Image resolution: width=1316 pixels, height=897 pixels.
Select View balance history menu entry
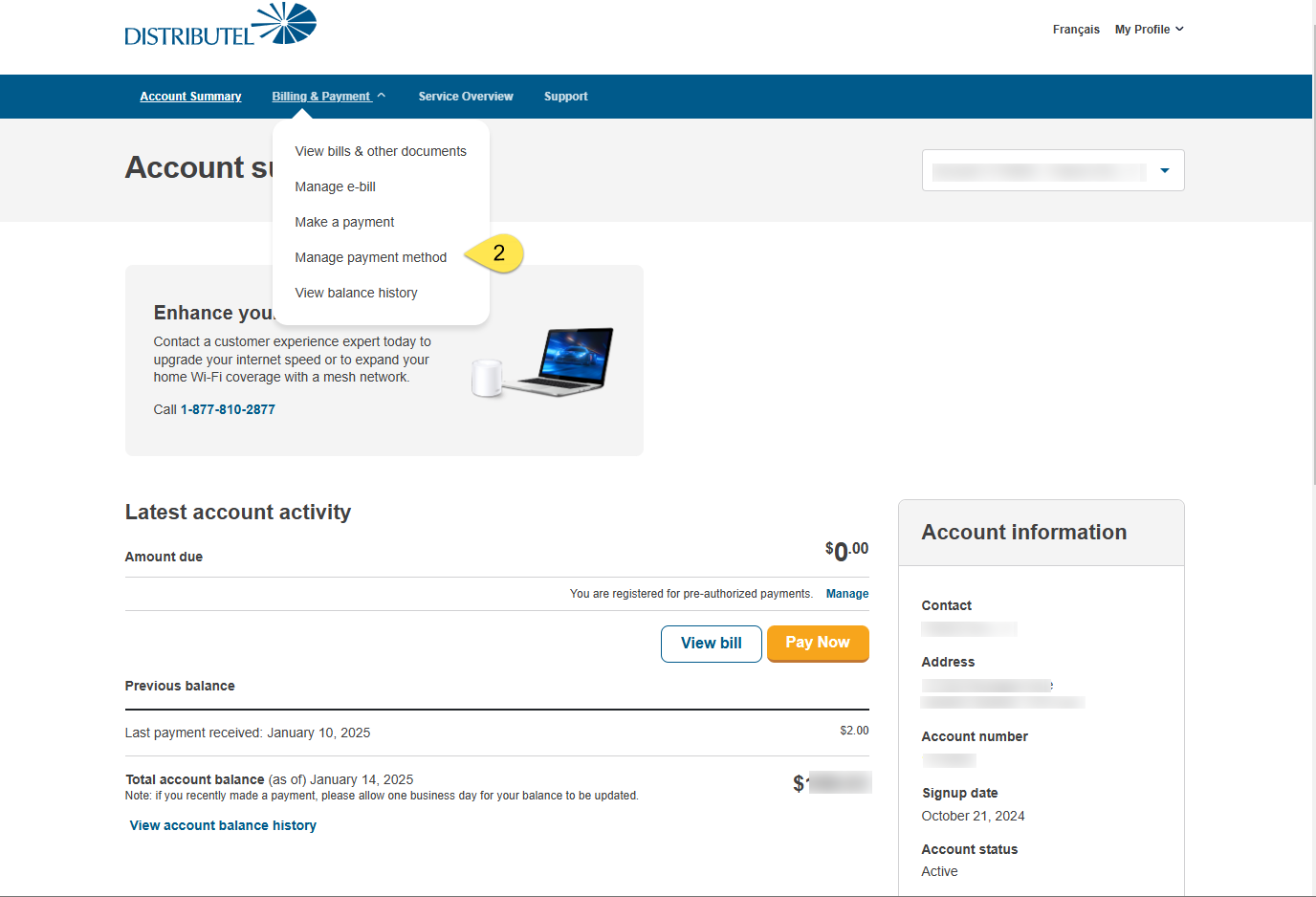[x=356, y=293]
